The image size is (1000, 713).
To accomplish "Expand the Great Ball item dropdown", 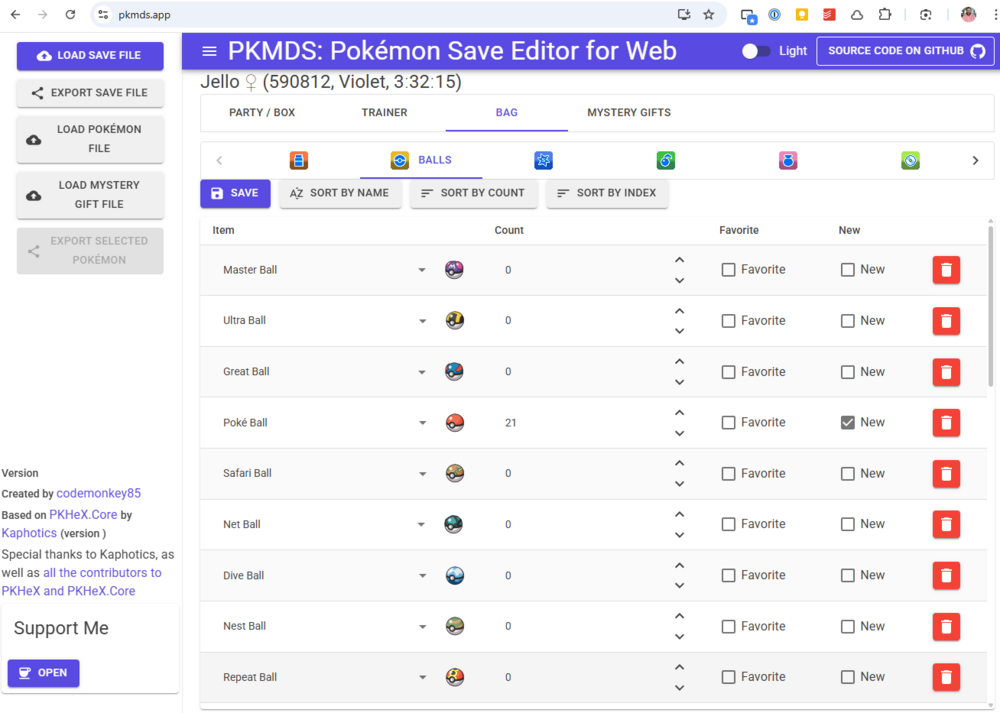I will [x=422, y=372].
